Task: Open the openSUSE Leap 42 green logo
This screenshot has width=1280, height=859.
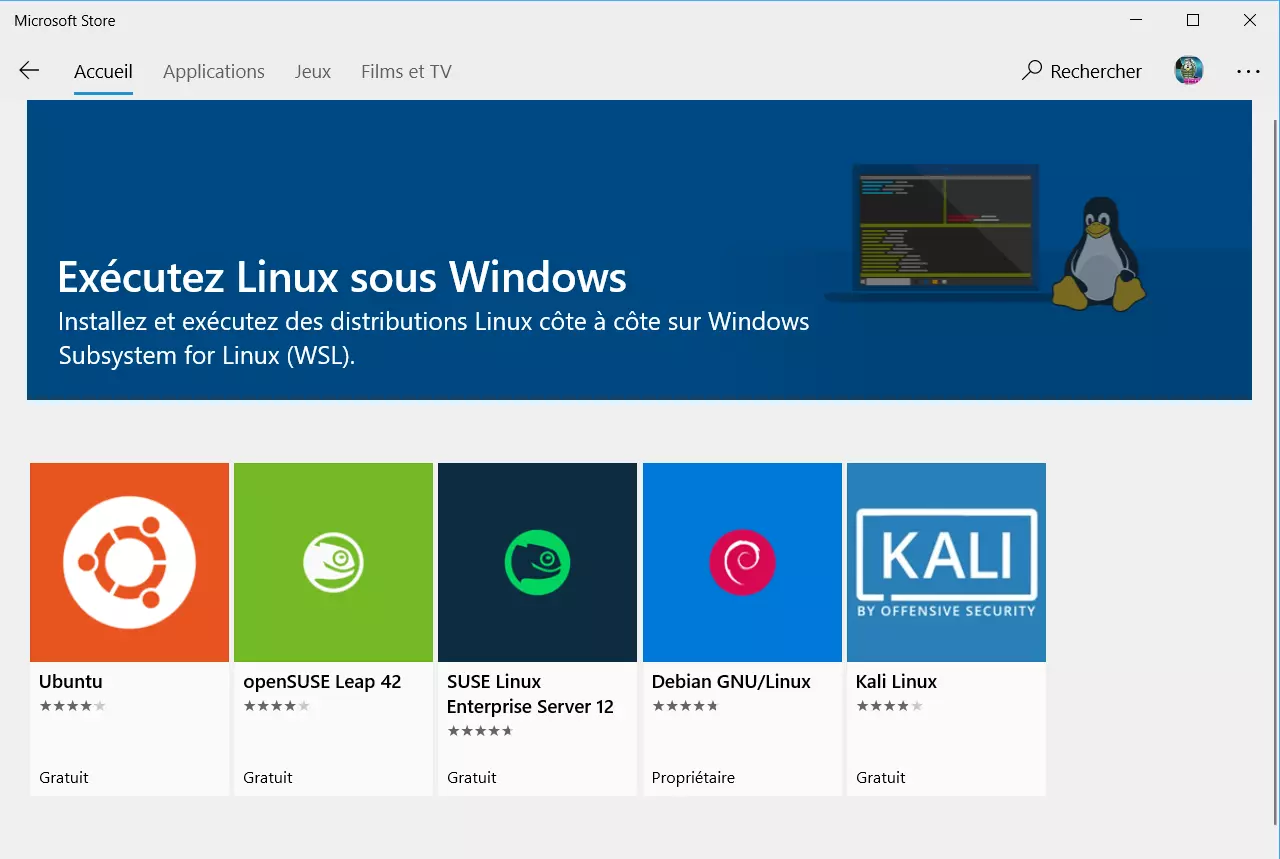Action: 333,562
